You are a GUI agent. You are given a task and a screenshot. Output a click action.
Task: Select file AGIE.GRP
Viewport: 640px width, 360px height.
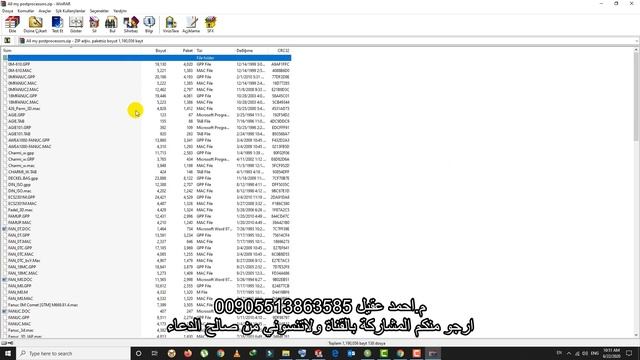coord(17,115)
